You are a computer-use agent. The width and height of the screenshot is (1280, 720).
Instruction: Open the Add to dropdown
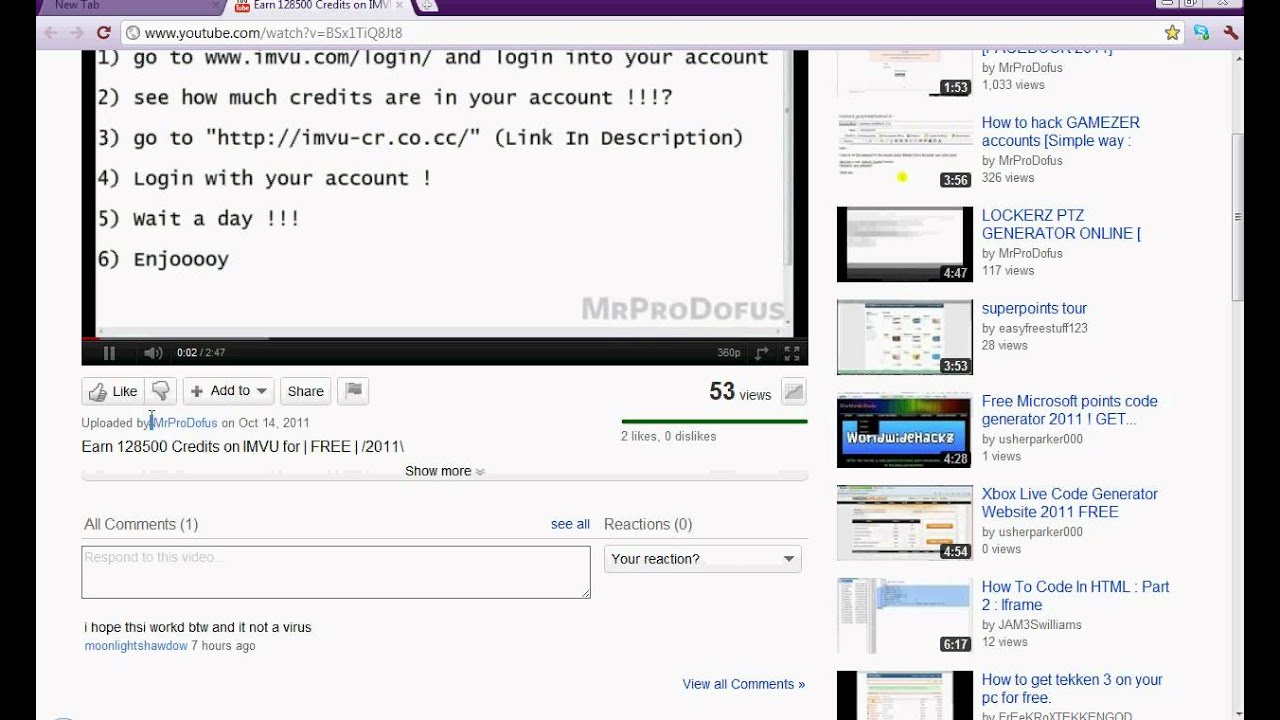229,391
